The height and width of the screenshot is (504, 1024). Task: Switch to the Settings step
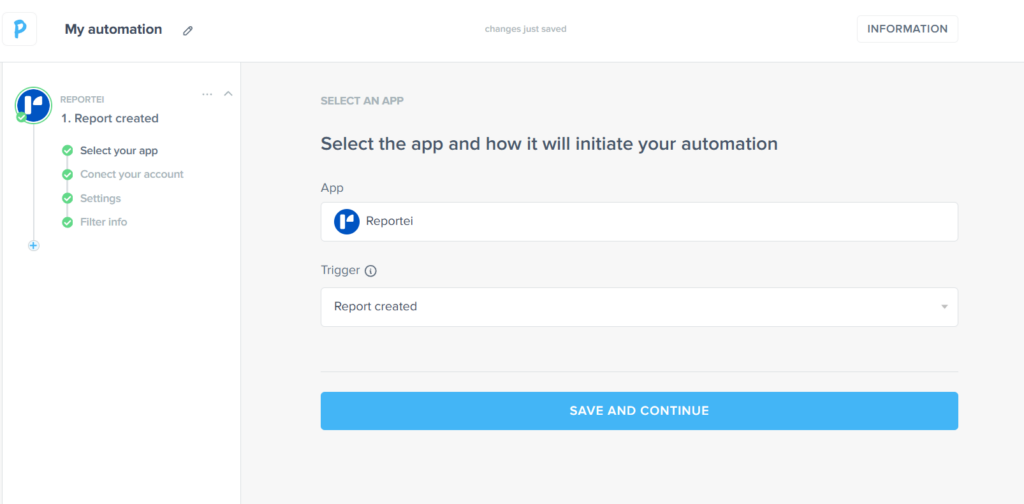[100, 198]
